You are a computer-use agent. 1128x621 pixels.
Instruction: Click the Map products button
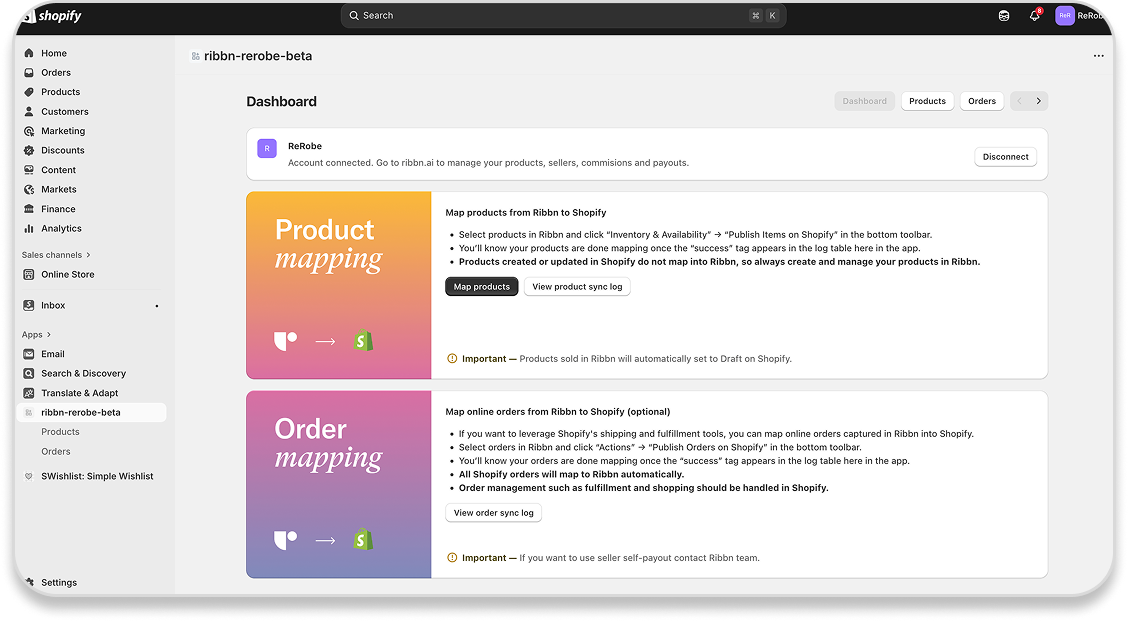tap(481, 286)
